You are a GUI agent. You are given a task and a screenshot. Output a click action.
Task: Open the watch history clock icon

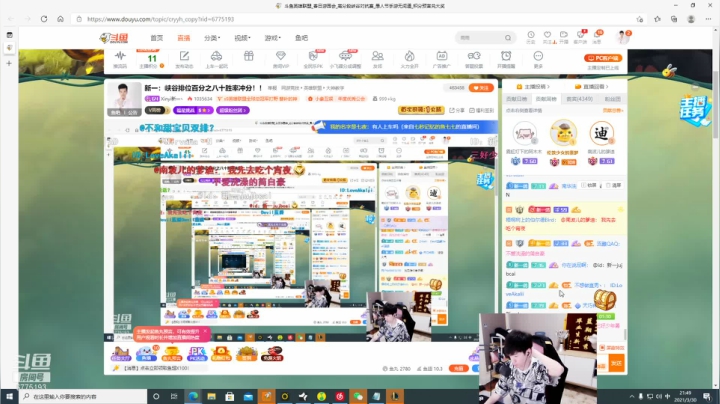click(531, 37)
